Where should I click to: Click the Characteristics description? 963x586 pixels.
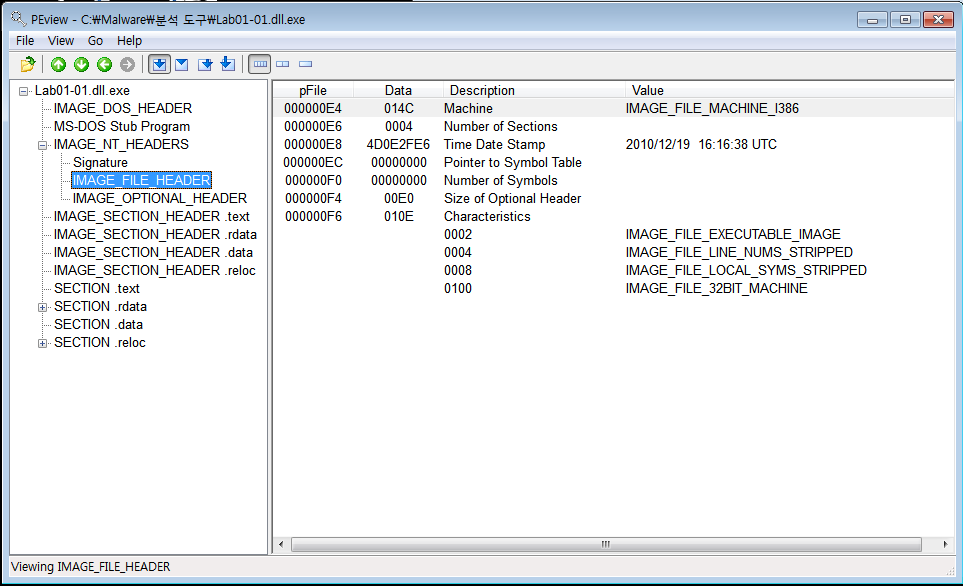[x=487, y=216]
